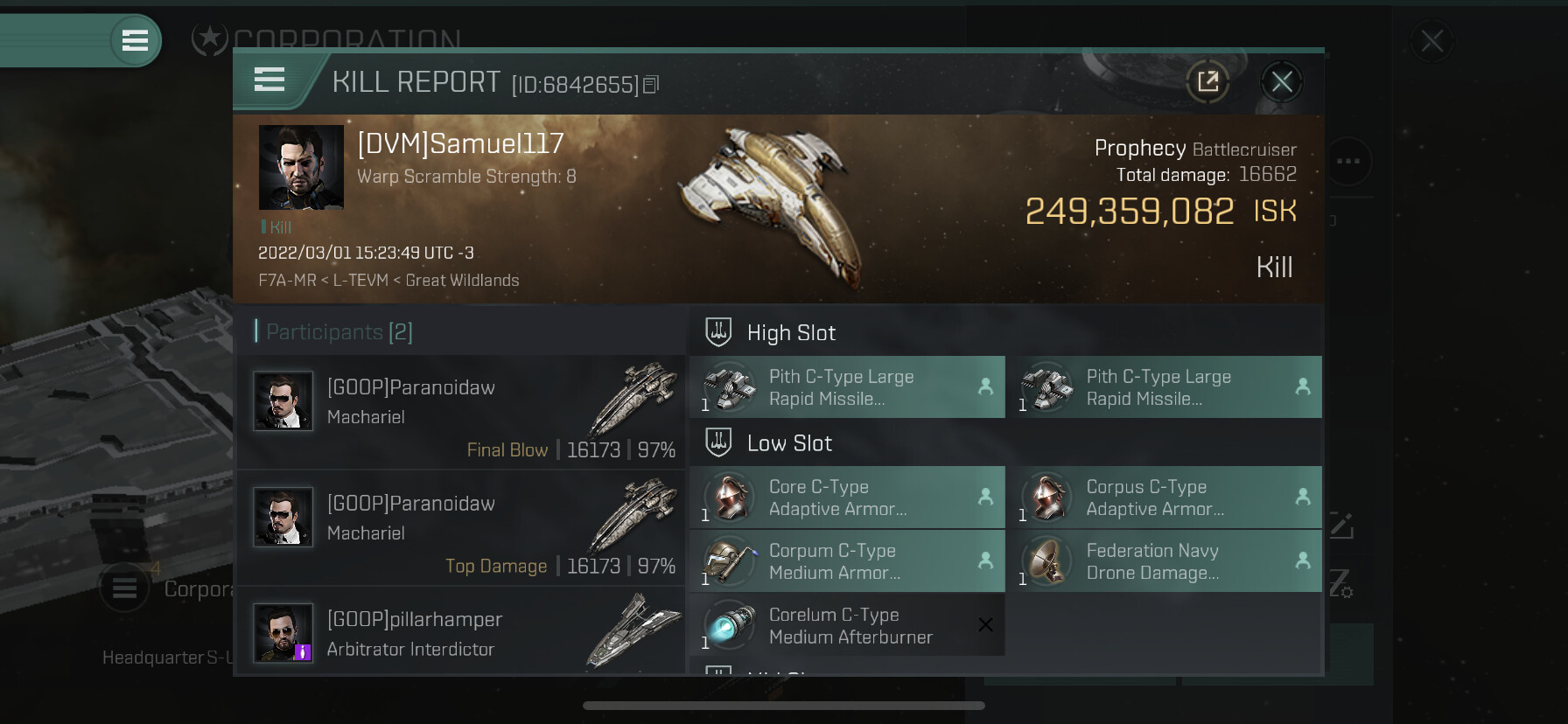The image size is (1568, 724).
Task: View Samuel117's pilot portrait
Action: click(301, 167)
